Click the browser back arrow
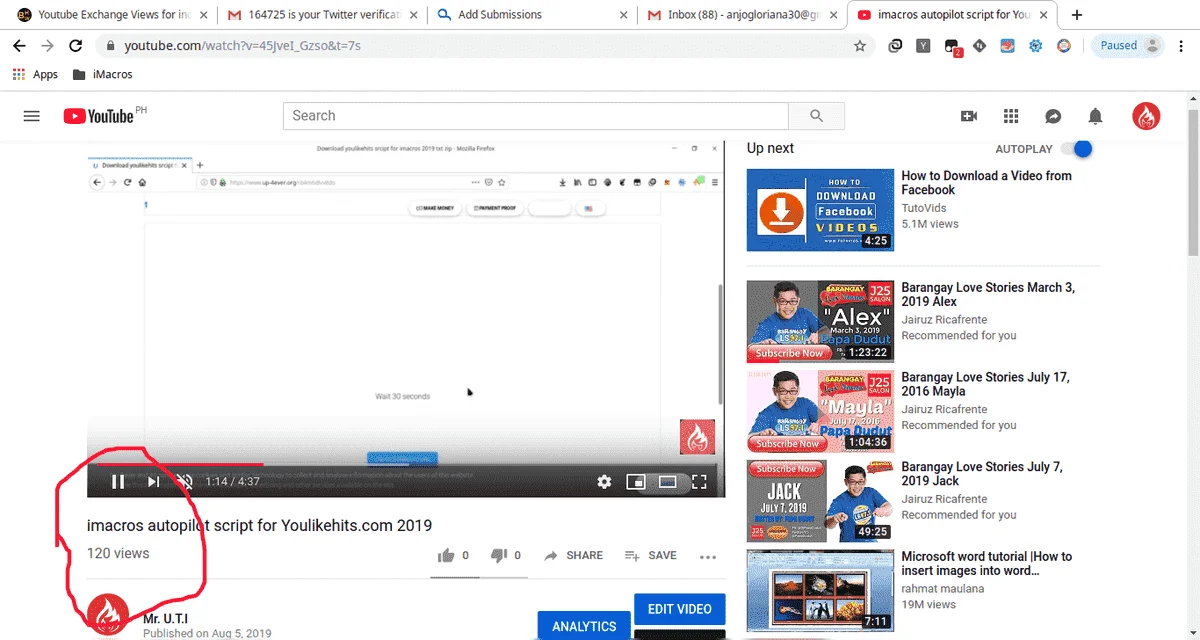The height and width of the screenshot is (640, 1200). 19,45
